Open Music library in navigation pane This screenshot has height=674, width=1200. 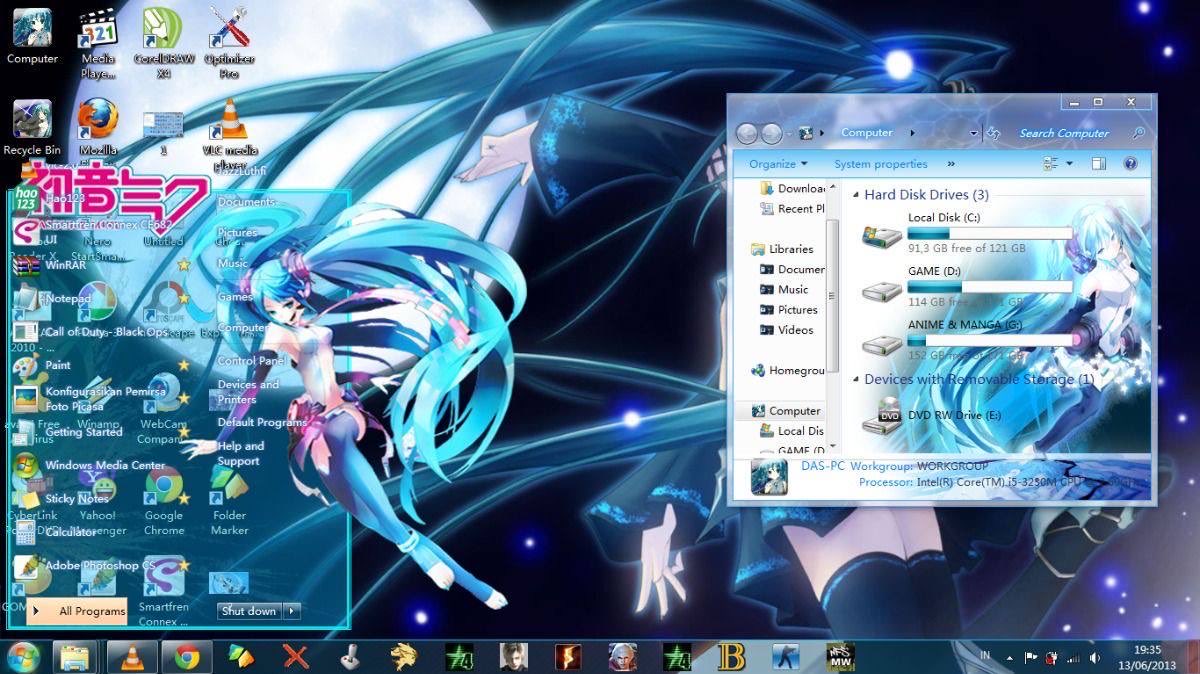(x=785, y=290)
